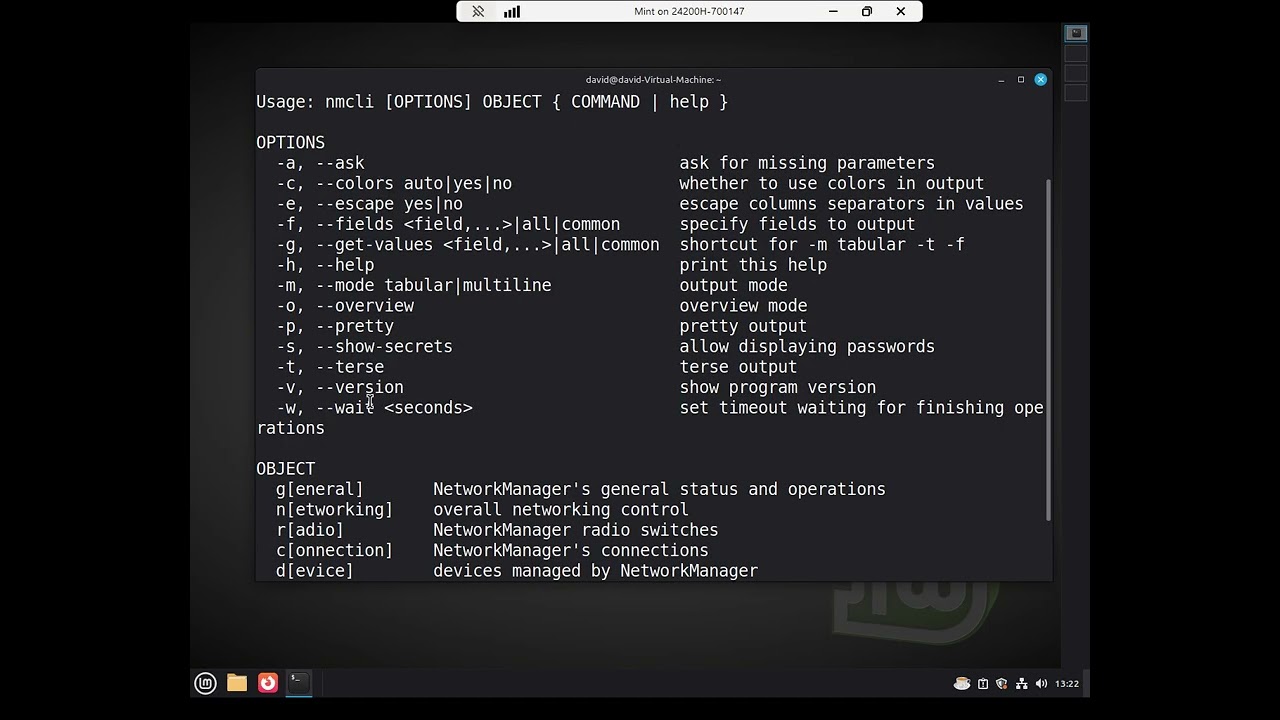1280x720 pixels.
Task: Close the Mint on 24200H-700147 session
Action: 901,12
